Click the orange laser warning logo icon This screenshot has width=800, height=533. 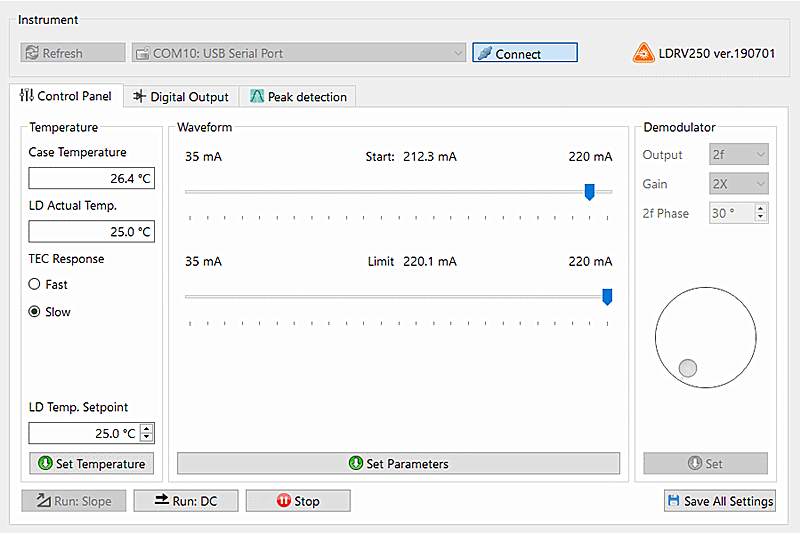[x=643, y=53]
